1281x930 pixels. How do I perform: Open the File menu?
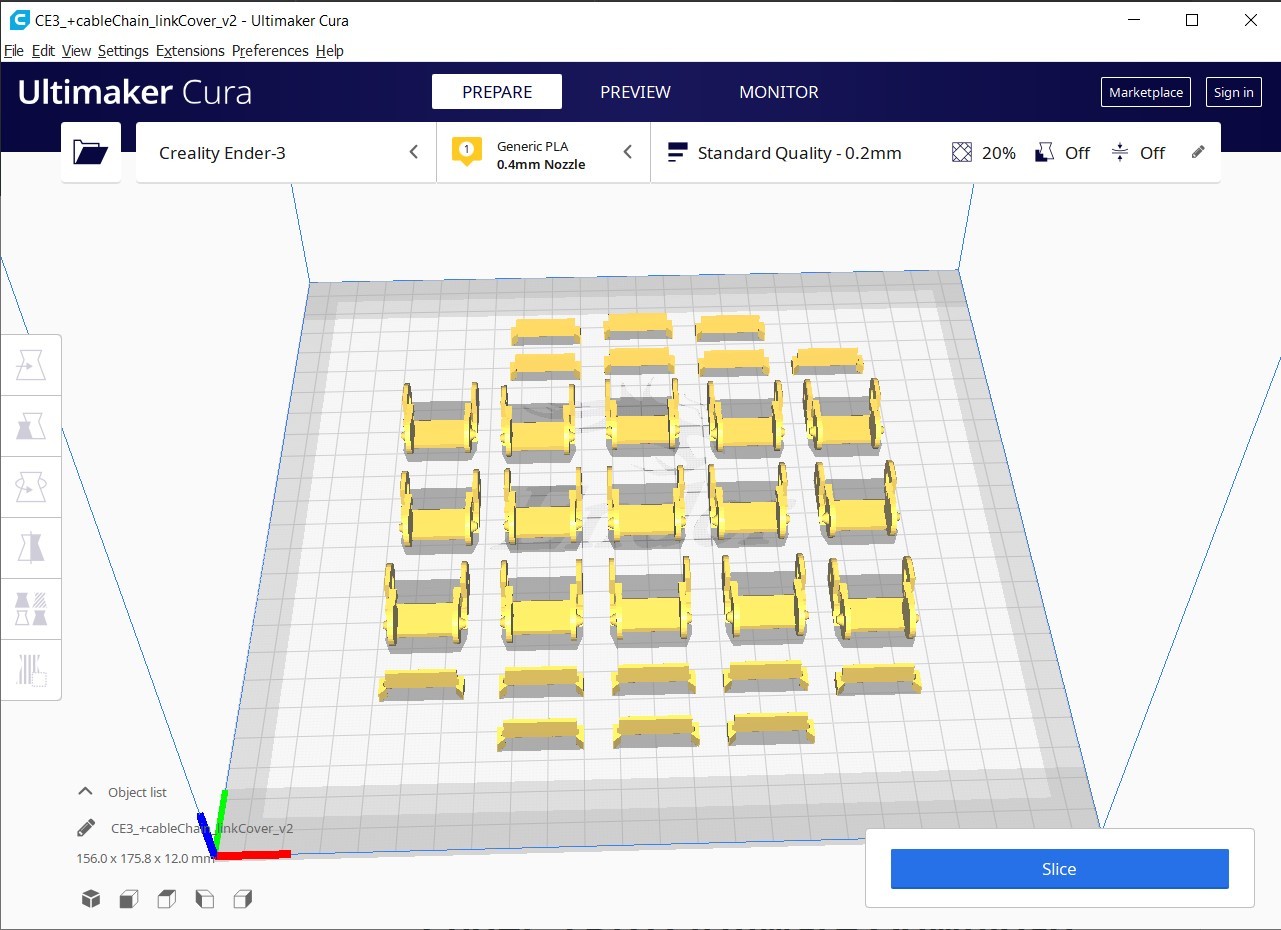tap(14, 51)
